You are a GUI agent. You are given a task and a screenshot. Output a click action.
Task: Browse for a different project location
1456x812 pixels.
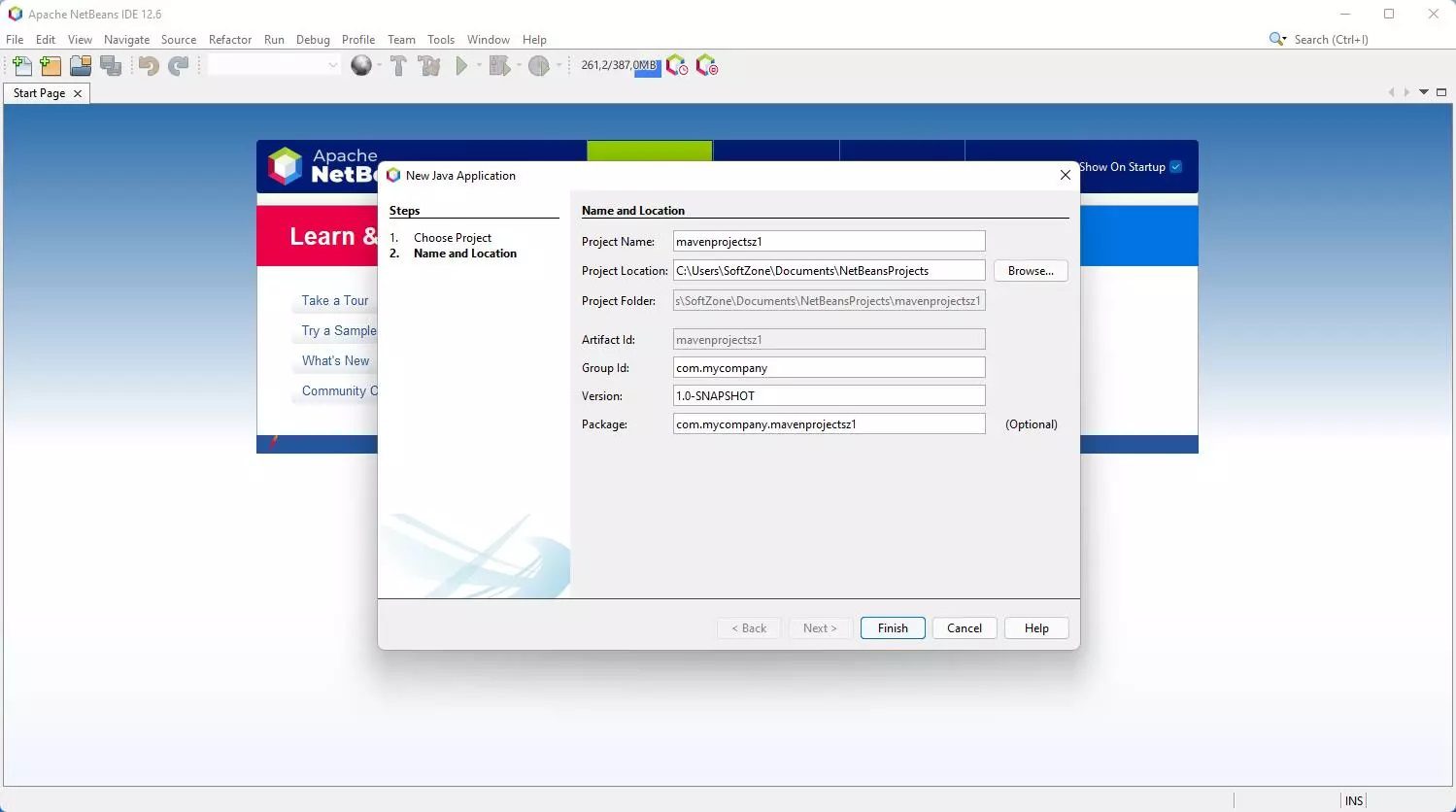point(1030,270)
